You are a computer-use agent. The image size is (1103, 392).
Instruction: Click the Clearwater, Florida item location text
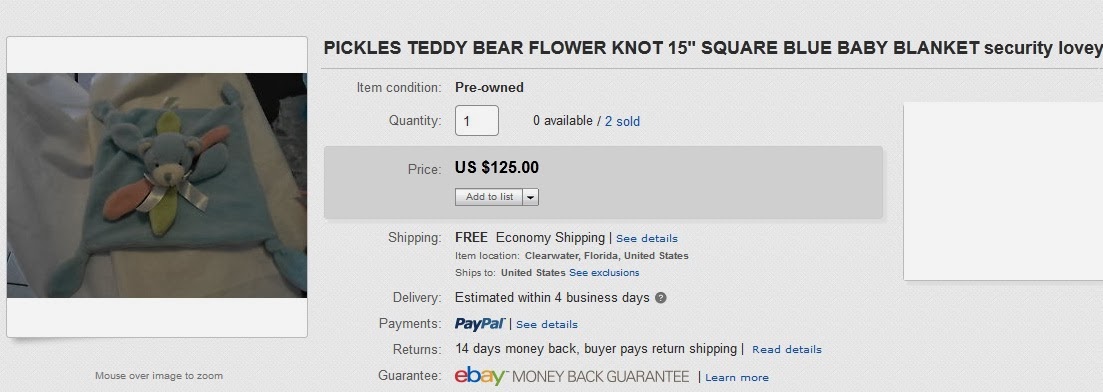(606, 255)
